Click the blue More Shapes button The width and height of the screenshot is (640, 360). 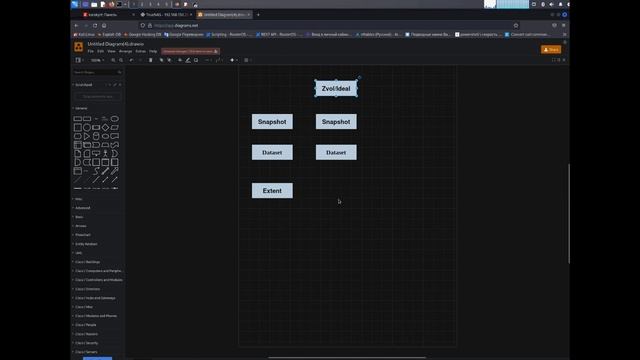(98, 358)
